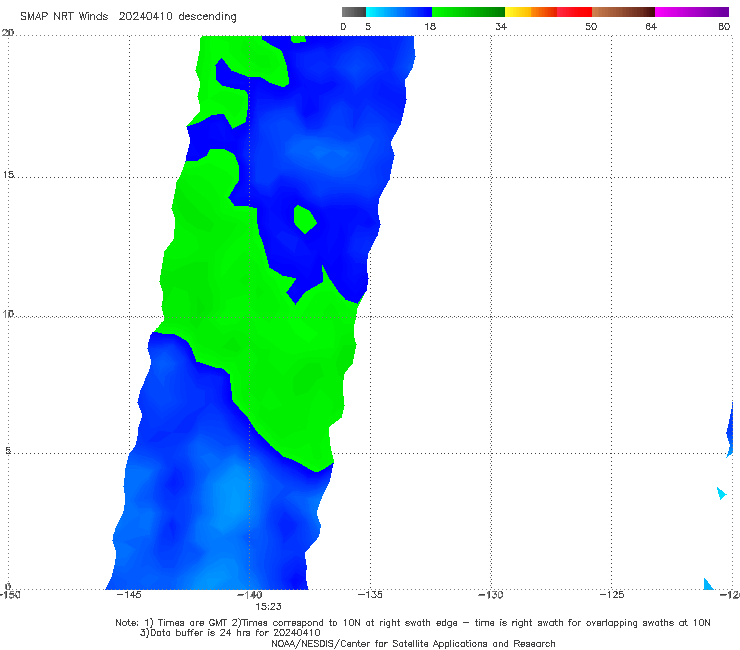The height and width of the screenshot is (650, 740).
Task: Click the gray segment of the color bar
Action: [x=354, y=12]
